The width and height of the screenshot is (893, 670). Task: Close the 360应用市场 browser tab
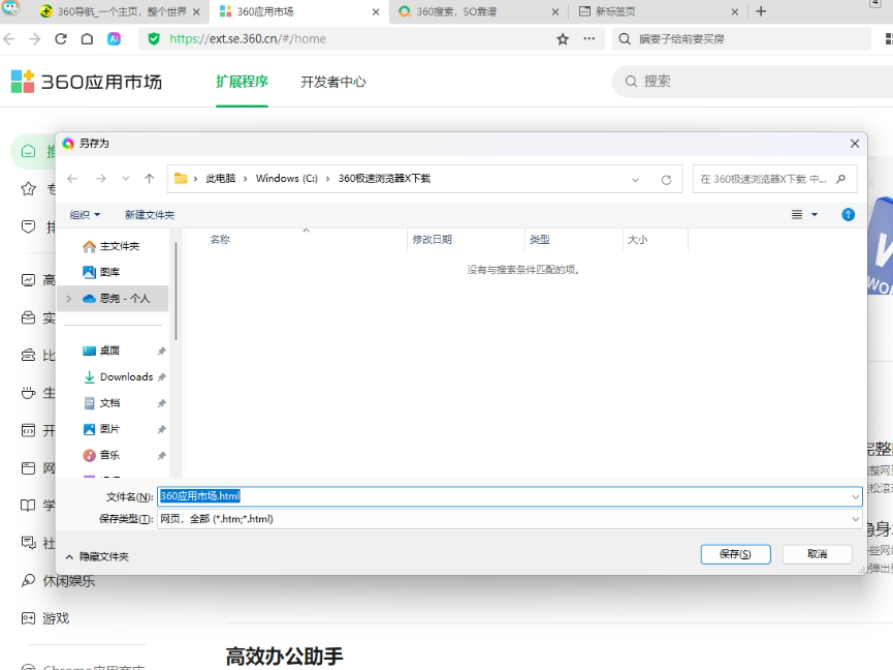pos(376,11)
